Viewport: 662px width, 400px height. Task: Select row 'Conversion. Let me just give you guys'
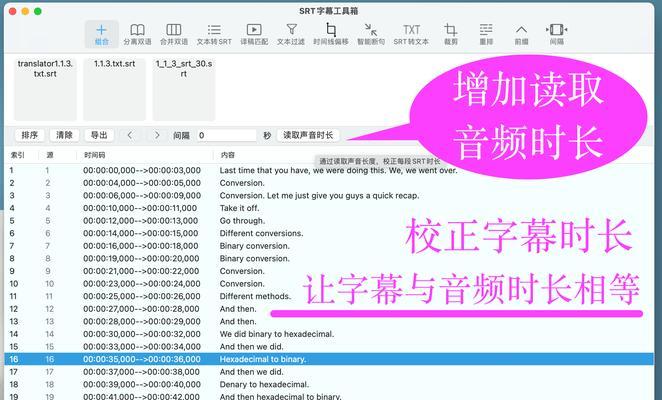coord(329,196)
